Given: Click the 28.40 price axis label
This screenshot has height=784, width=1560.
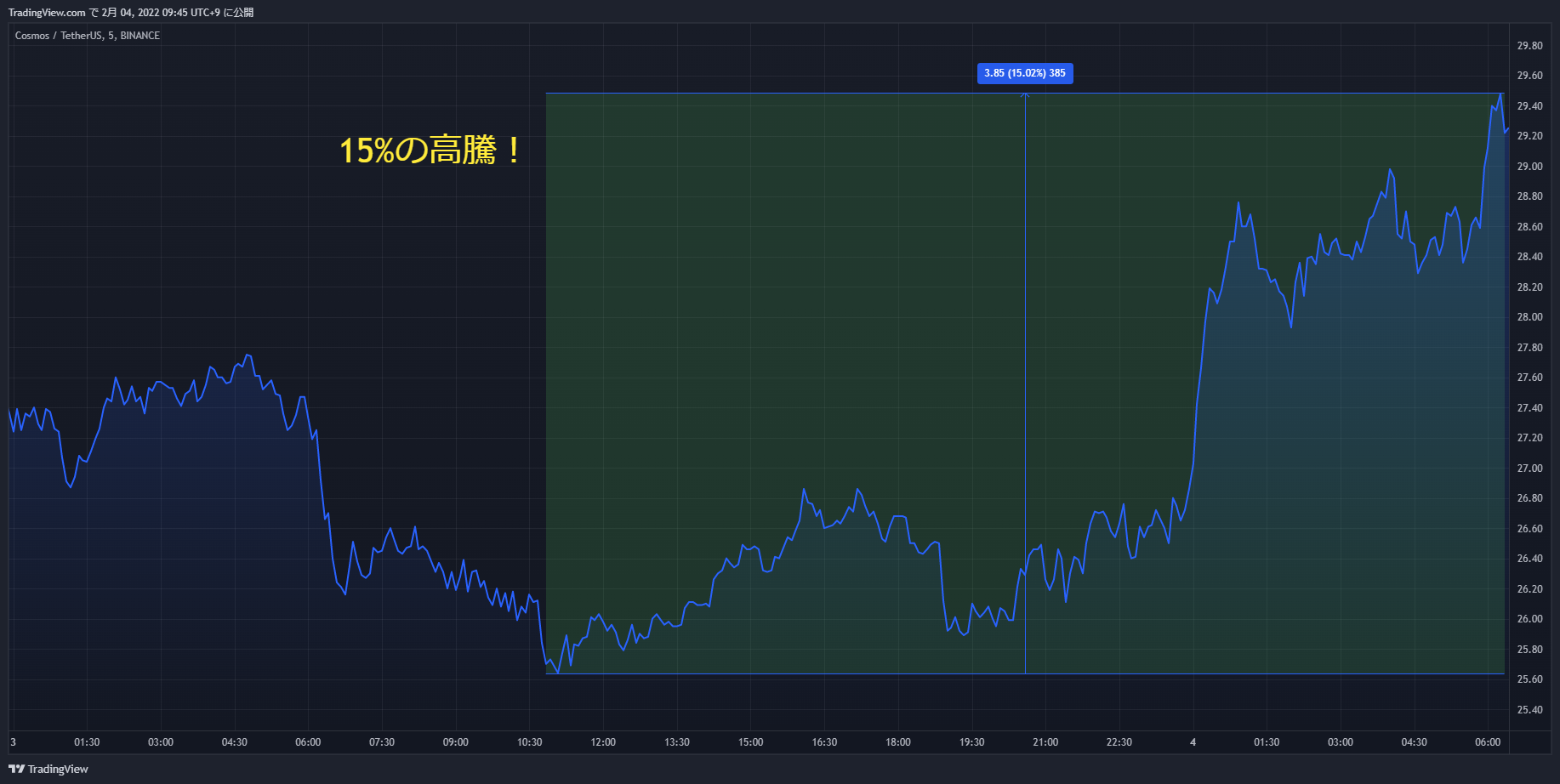Looking at the screenshot, I should [1529, 257].
